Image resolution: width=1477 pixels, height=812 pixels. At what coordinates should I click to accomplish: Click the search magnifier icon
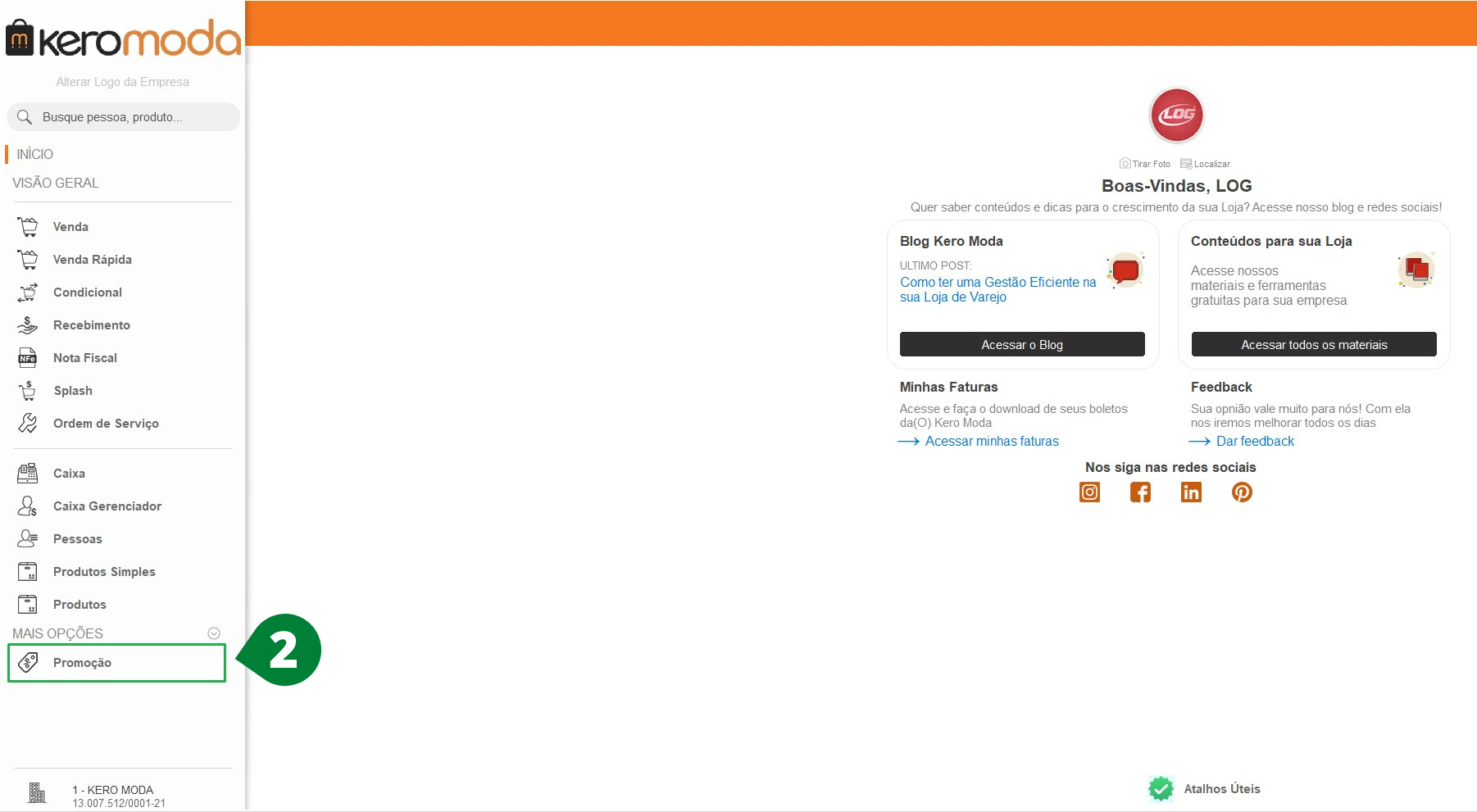(x=25, y=117)
